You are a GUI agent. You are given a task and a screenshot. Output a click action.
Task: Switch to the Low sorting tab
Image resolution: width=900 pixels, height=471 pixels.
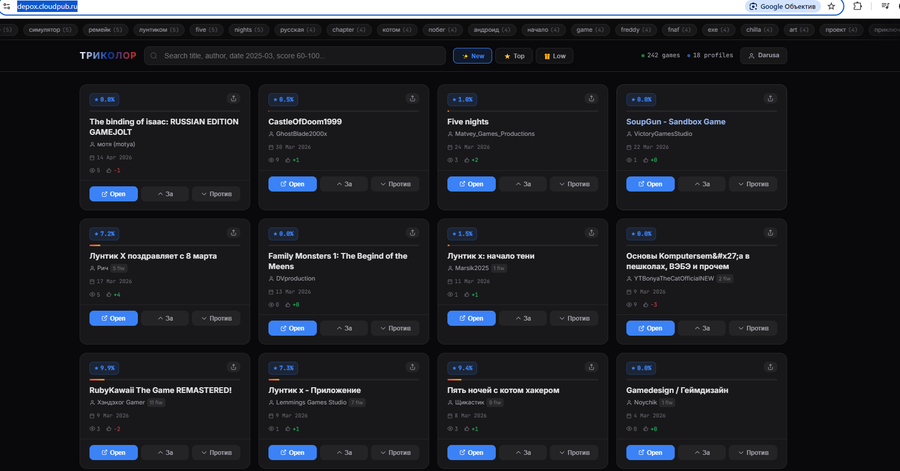pos(554,56)
